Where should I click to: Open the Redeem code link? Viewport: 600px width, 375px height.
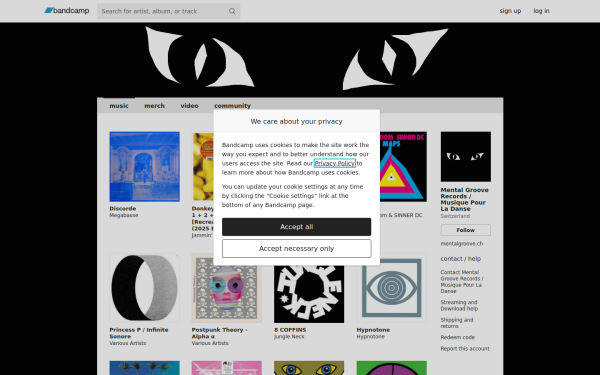click(457, 338)
